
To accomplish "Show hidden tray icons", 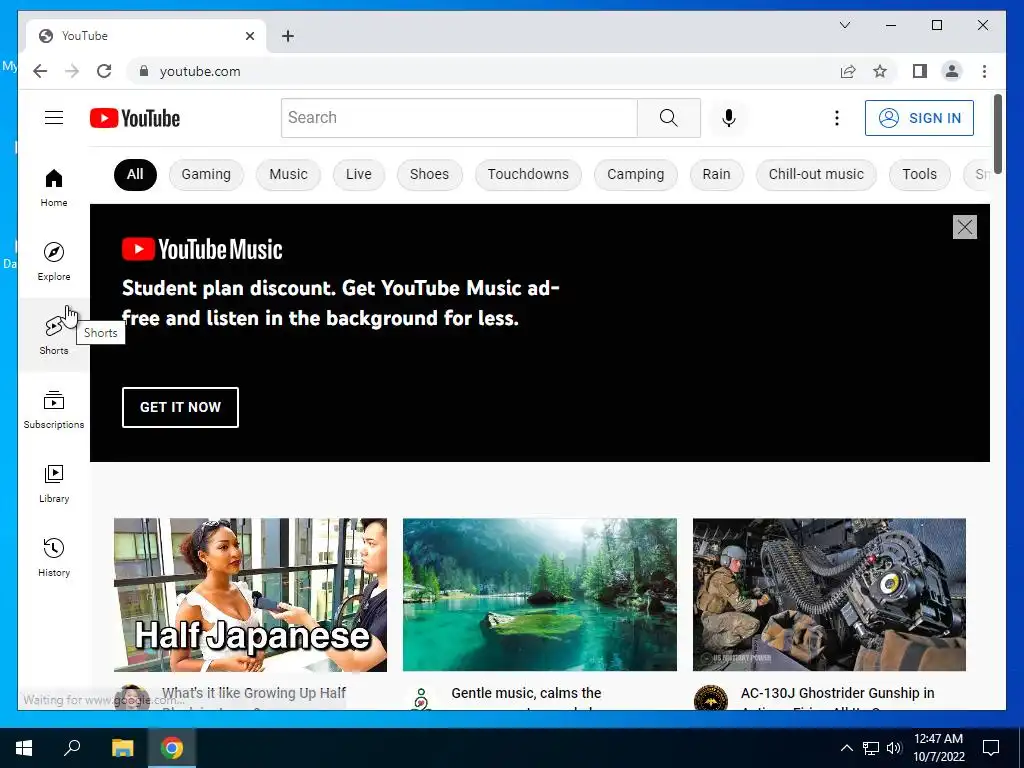I will [846, 748].
